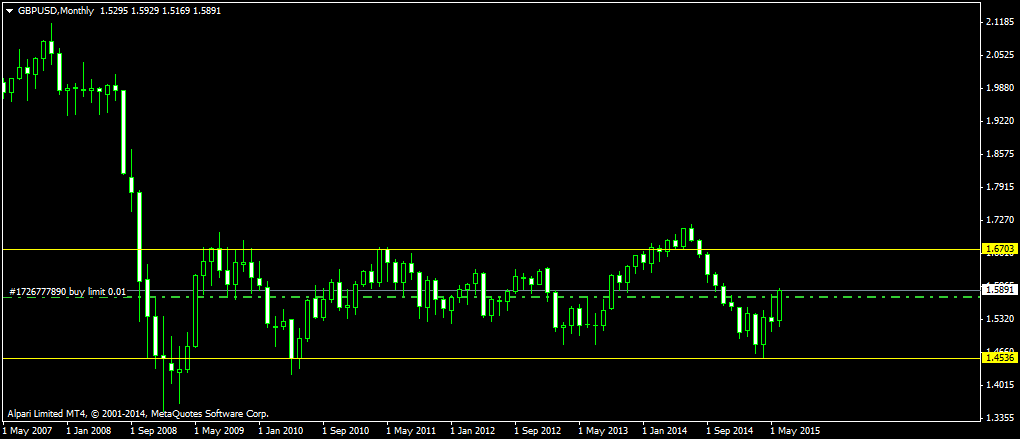Click the 1 Jan 2010 date label
1020x439 pixels.
283,431
